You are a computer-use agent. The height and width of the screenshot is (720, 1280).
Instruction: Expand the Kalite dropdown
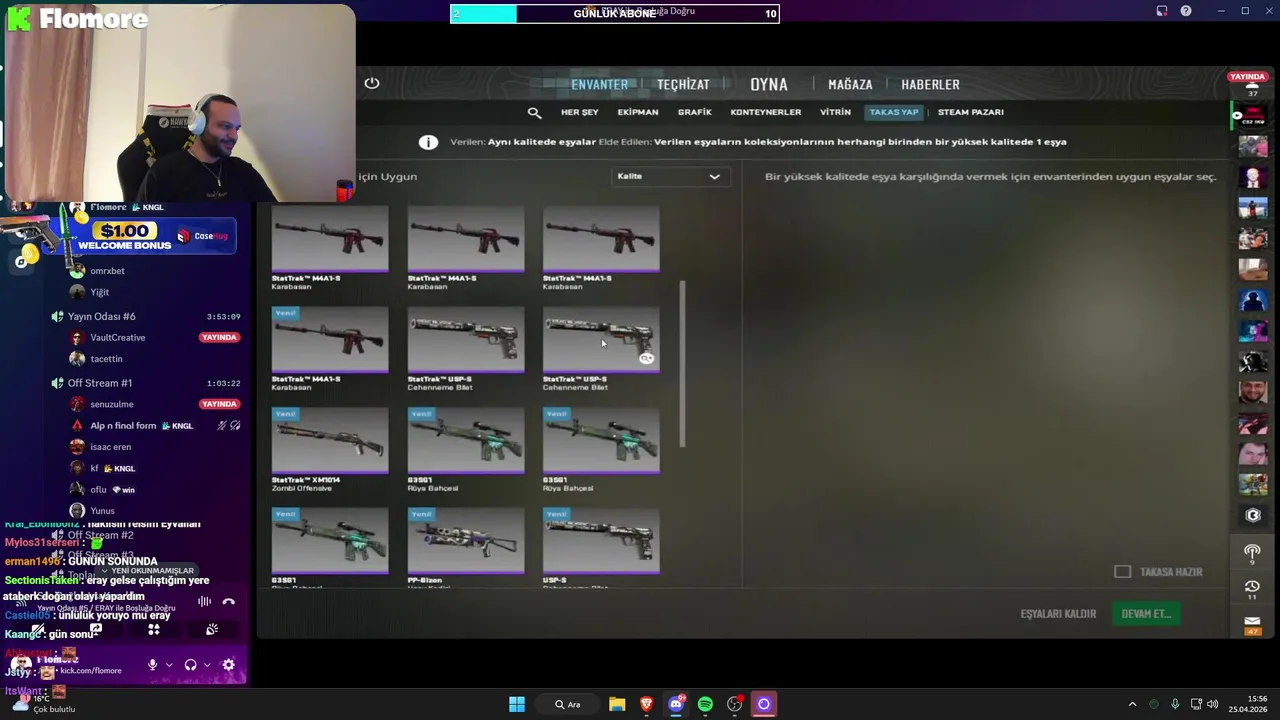pos(669,176)
